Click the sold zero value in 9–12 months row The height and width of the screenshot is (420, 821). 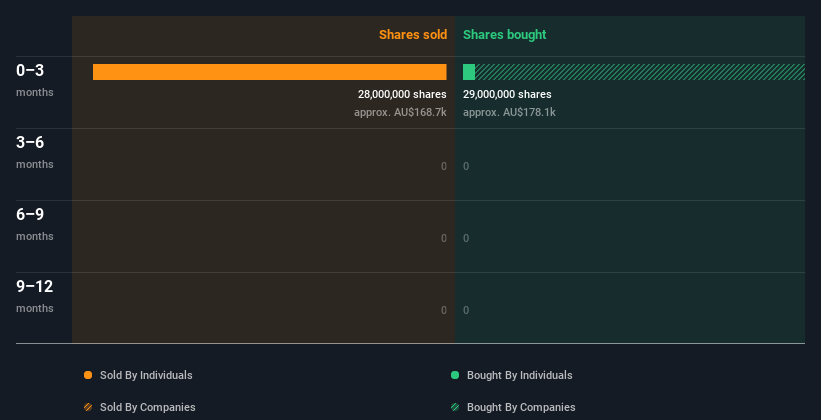[444, 310]
